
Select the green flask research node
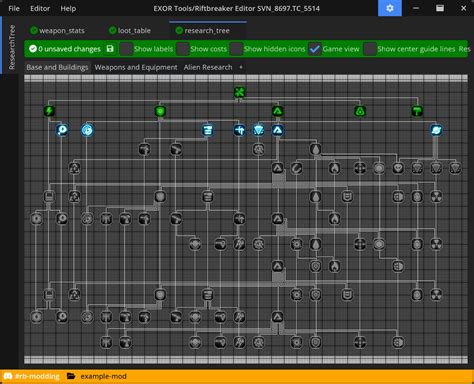(x=360, y=111)
